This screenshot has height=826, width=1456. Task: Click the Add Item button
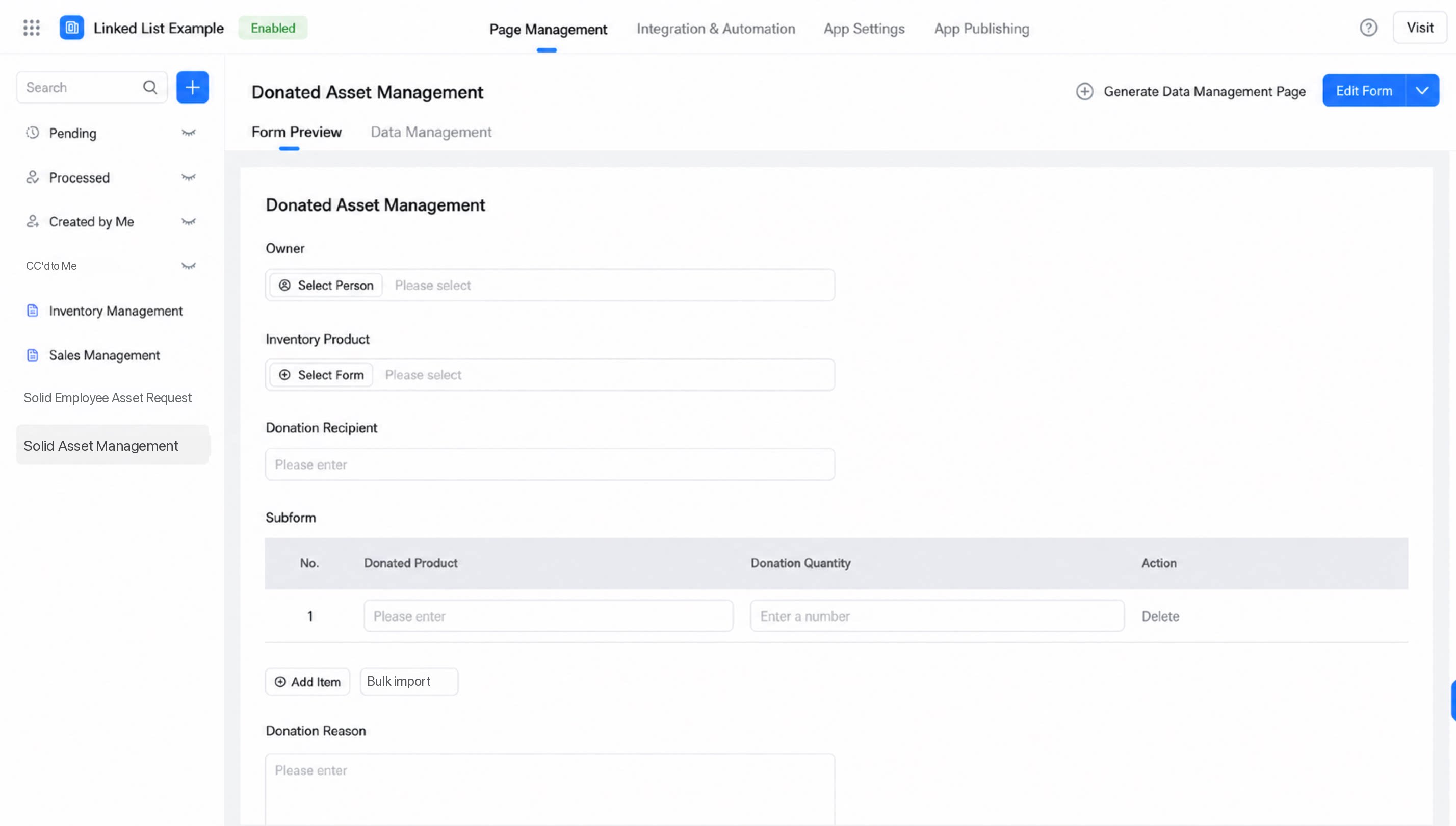(x=307, y=682)
